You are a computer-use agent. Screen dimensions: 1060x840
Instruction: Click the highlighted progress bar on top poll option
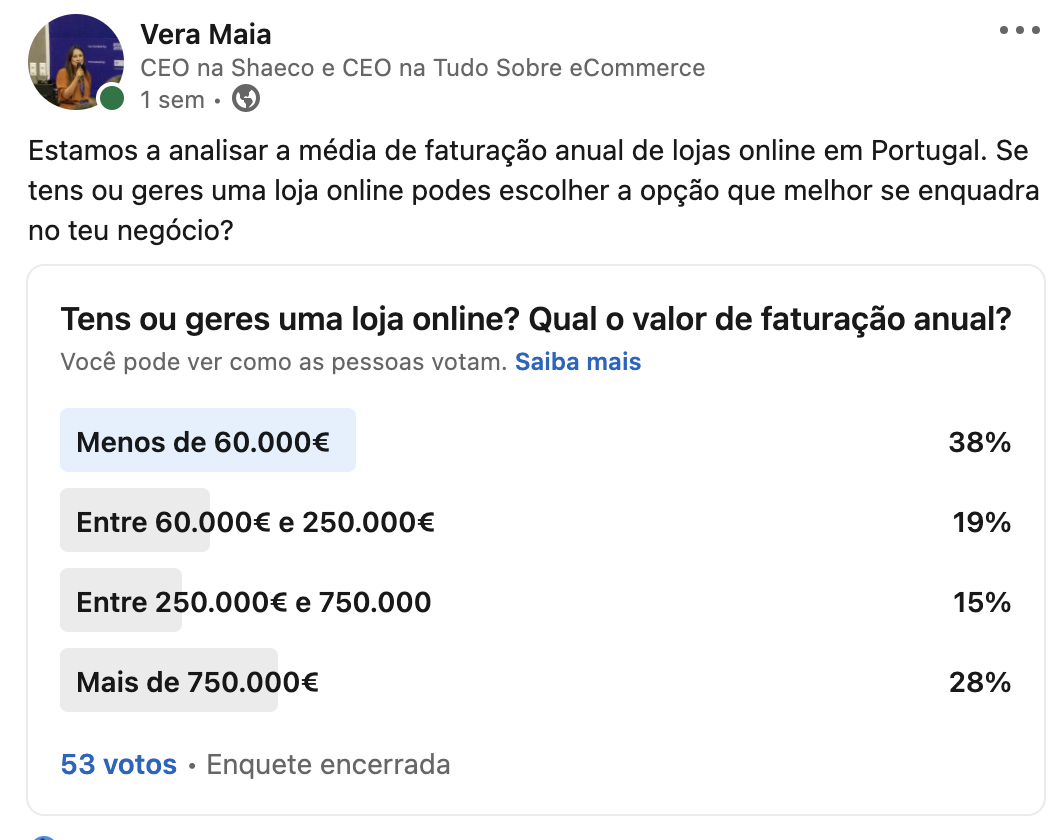[208, 441]
